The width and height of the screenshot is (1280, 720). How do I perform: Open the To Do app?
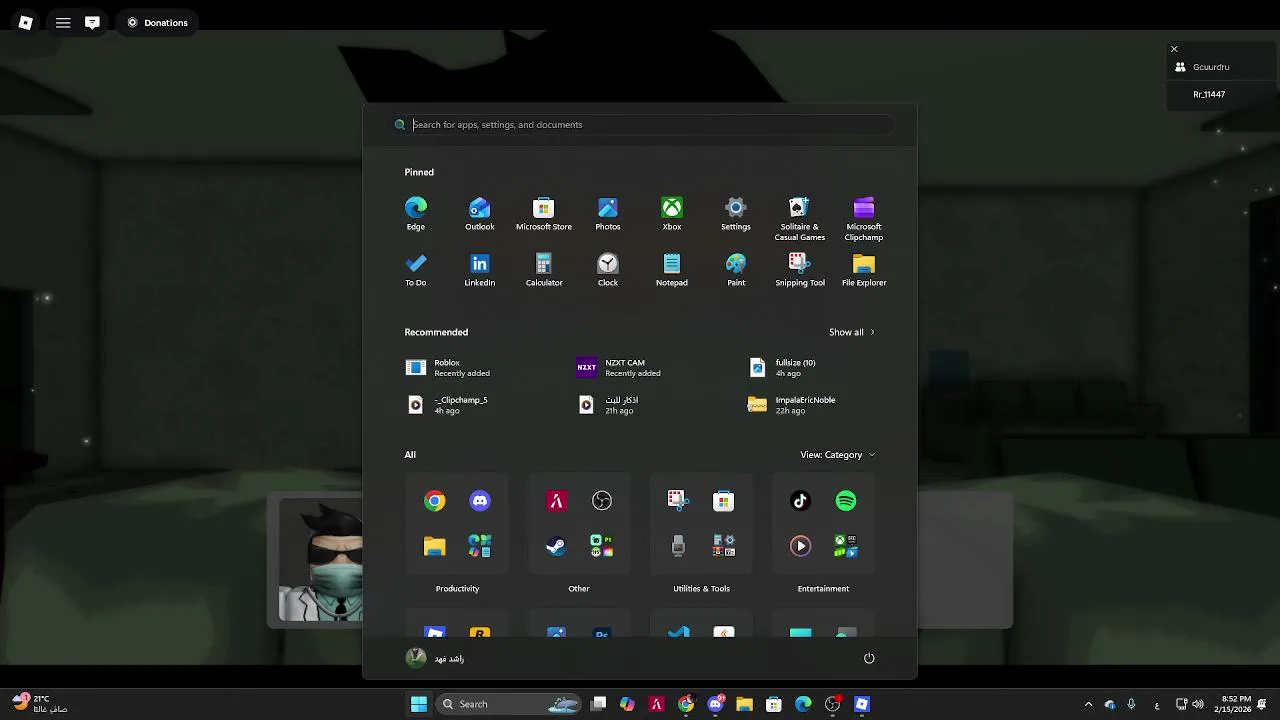[416, 270]
